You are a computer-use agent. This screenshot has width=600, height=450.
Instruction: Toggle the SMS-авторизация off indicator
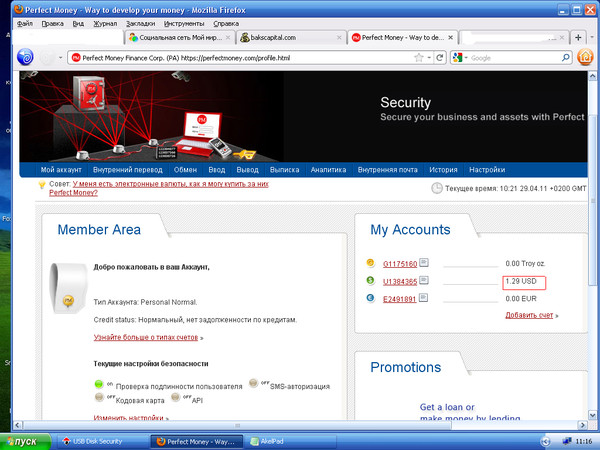253,383
